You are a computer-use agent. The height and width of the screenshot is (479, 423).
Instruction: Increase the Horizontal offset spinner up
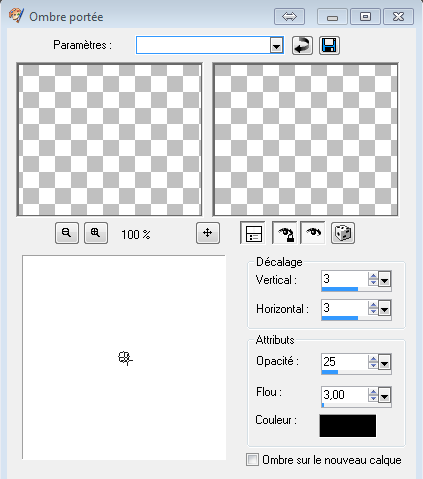pyautogui.click(x=373, y=305)
